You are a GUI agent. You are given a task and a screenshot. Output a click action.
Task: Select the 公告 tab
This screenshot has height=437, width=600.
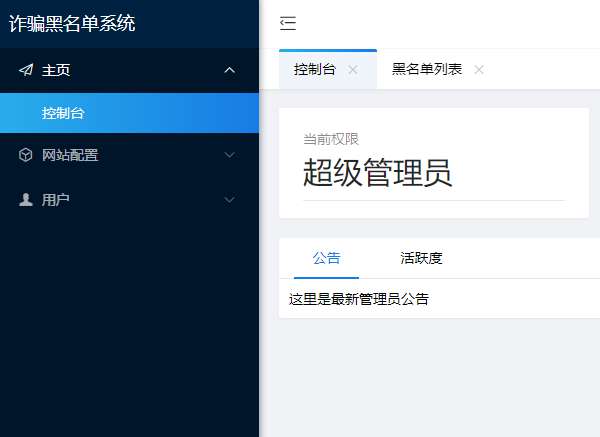(326, 258)
